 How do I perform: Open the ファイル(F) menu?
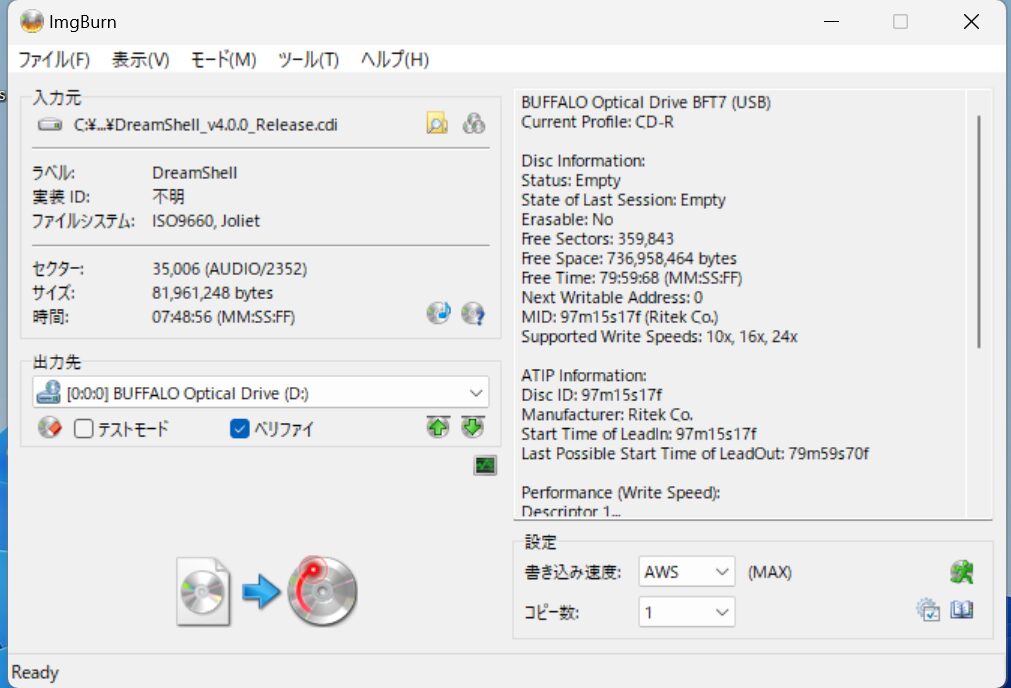54,60
